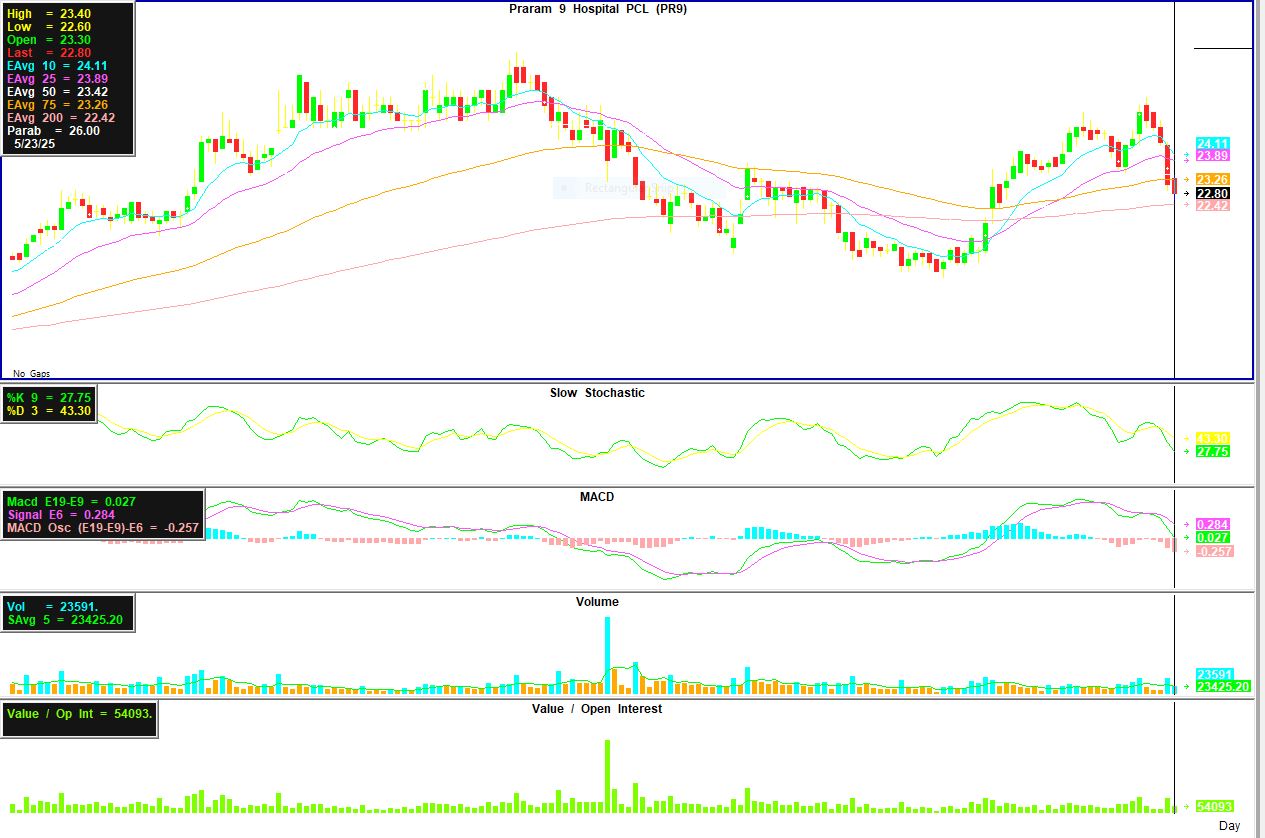The height and width of the screenshot is (838, 1265).
Task: Click the tallest cyan volume spike bar
Action: tap(607, 655)
